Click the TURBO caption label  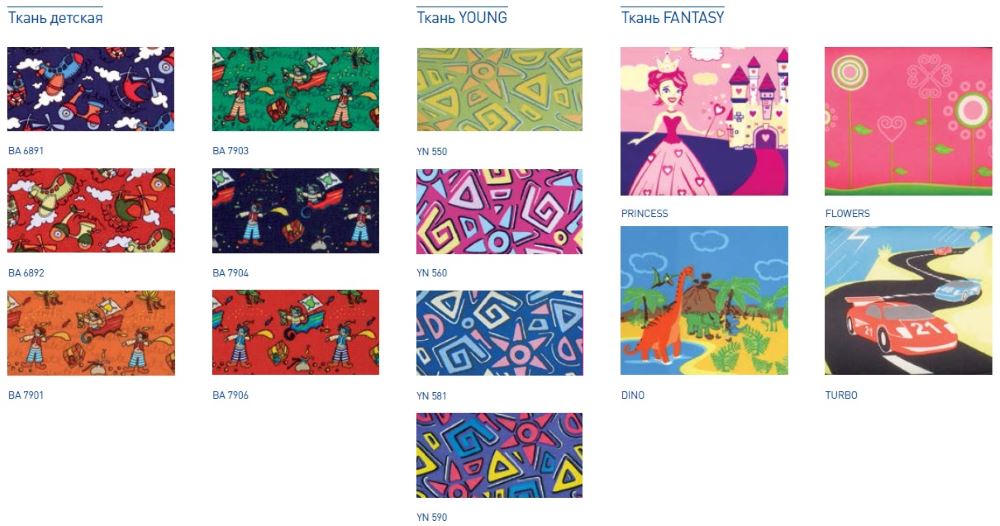841,395
